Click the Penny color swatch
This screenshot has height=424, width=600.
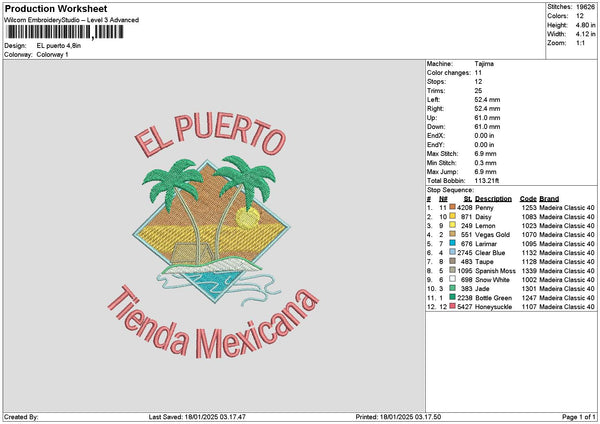(454, 207)
